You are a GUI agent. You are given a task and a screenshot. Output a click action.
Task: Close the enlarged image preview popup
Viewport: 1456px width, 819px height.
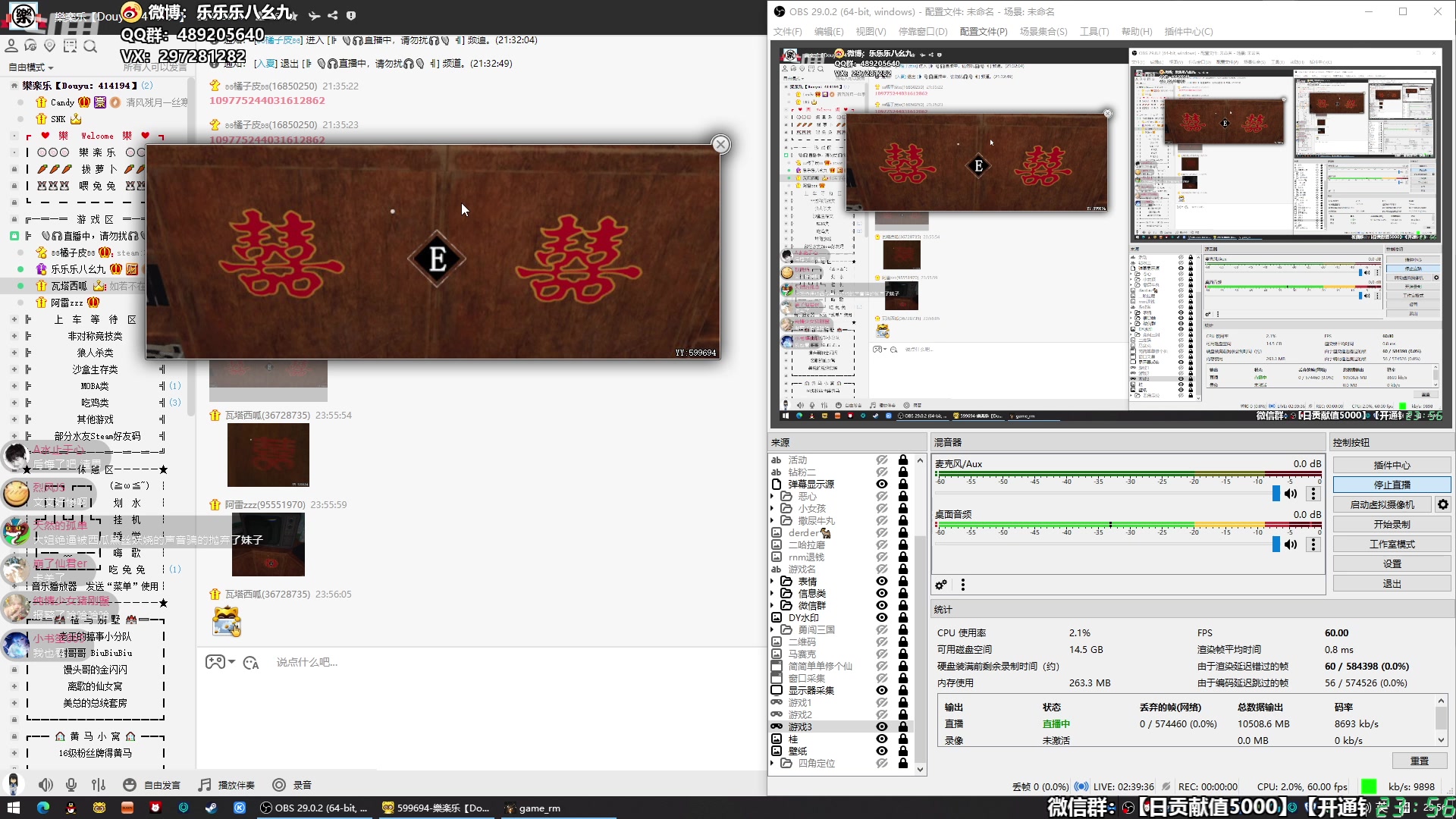pyautogui.click(x=720, y=144)
